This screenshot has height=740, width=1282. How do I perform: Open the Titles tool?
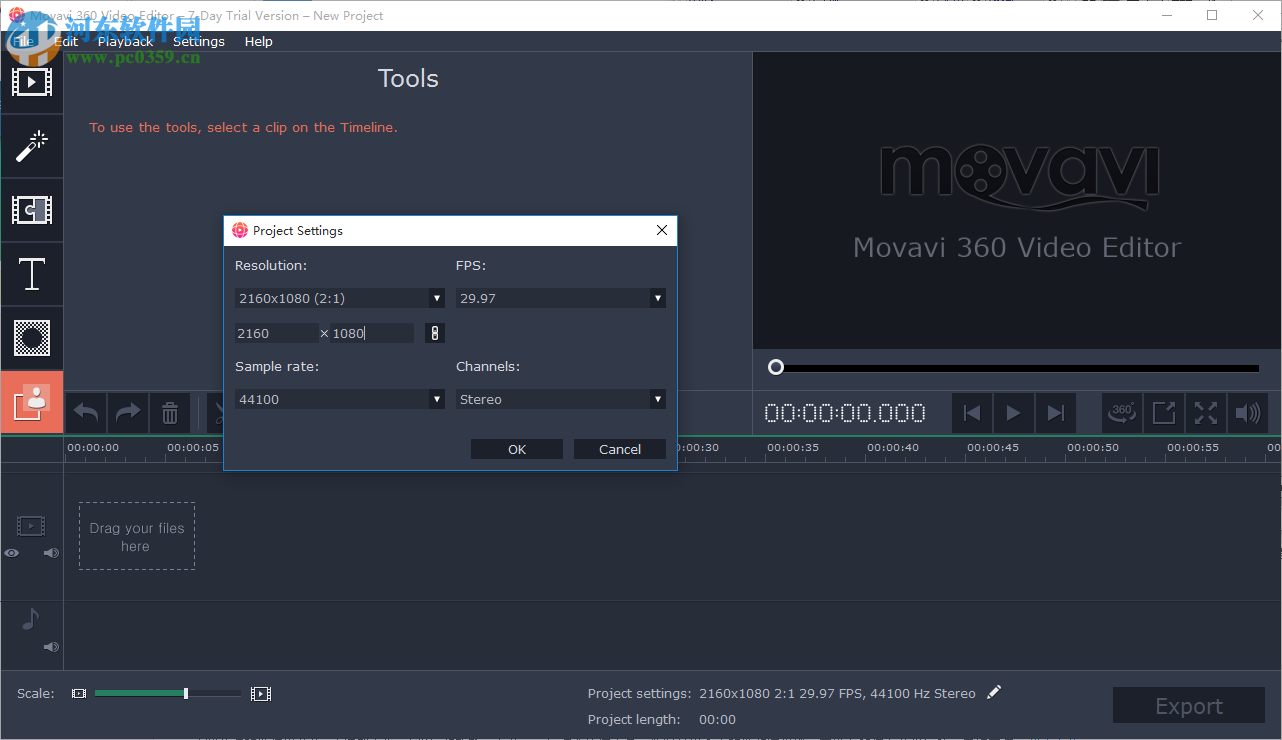(31, 274)
